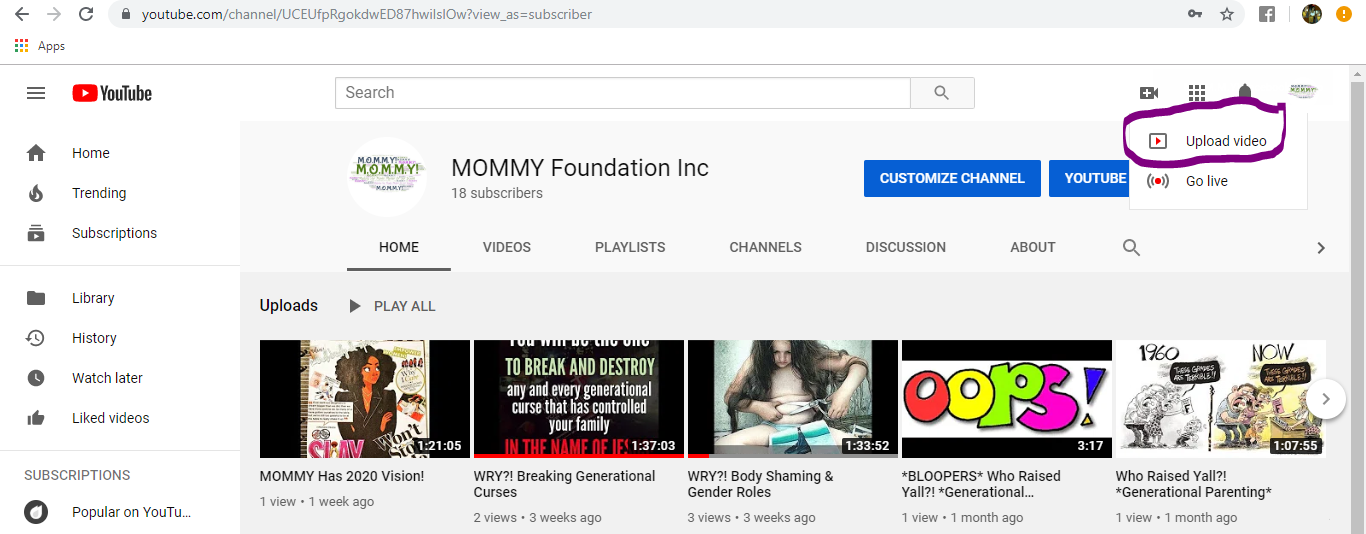1366x534 pixels.
Task: Click the MOMMY Foundation channel avatar
Action: click(387, 177)
